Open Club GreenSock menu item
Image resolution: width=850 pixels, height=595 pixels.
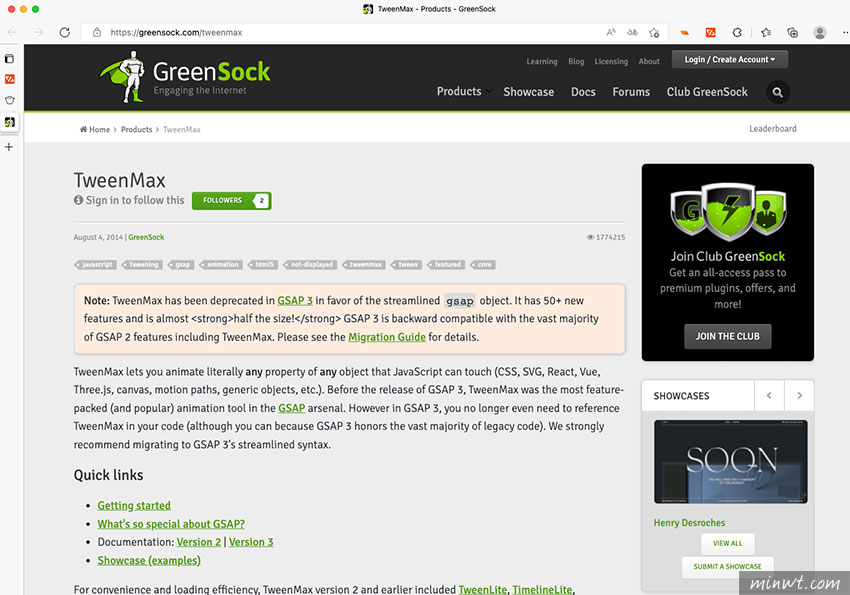[707, 92]
